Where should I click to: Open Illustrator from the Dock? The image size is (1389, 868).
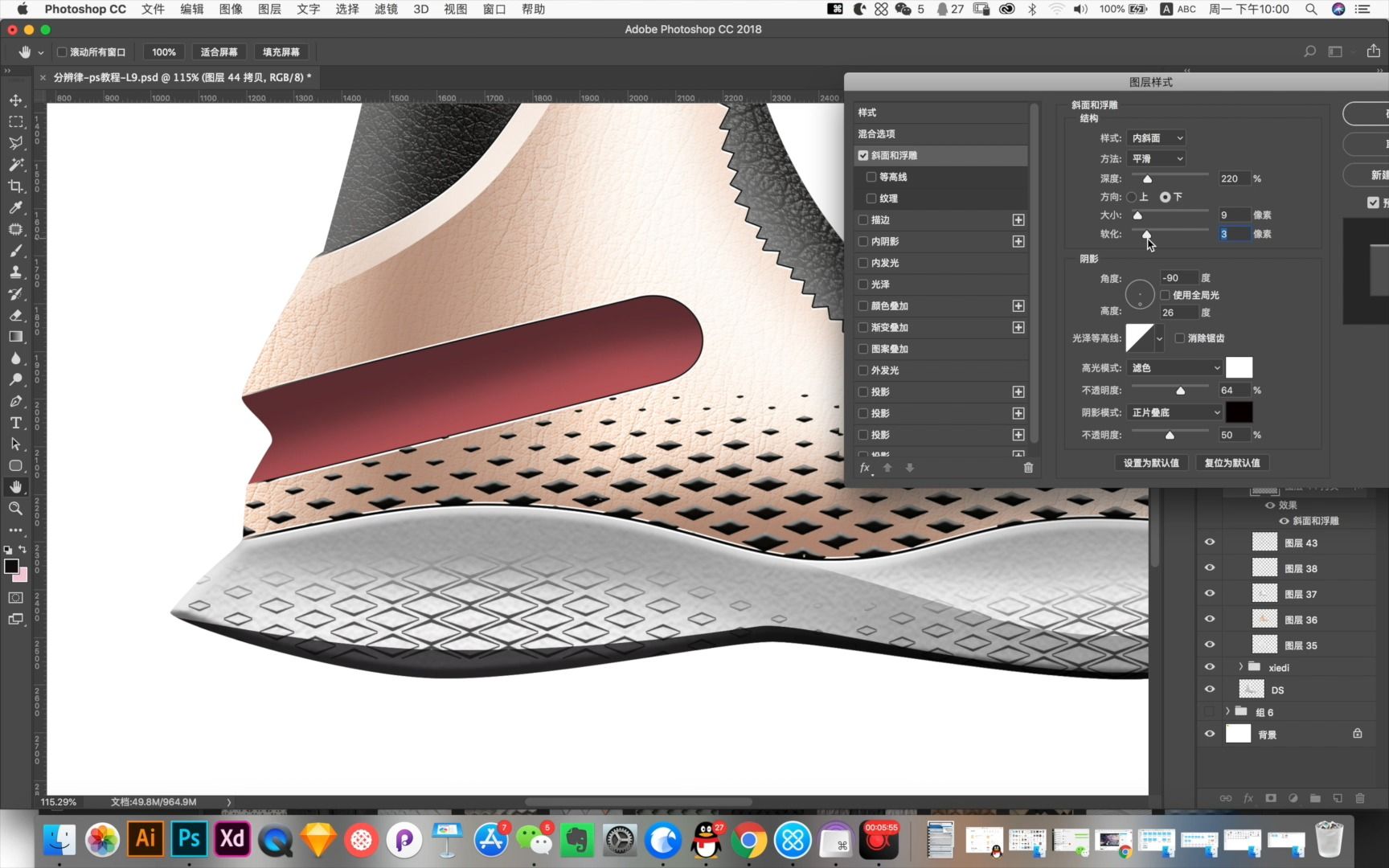pyautogui.click(x=145, y=839)
